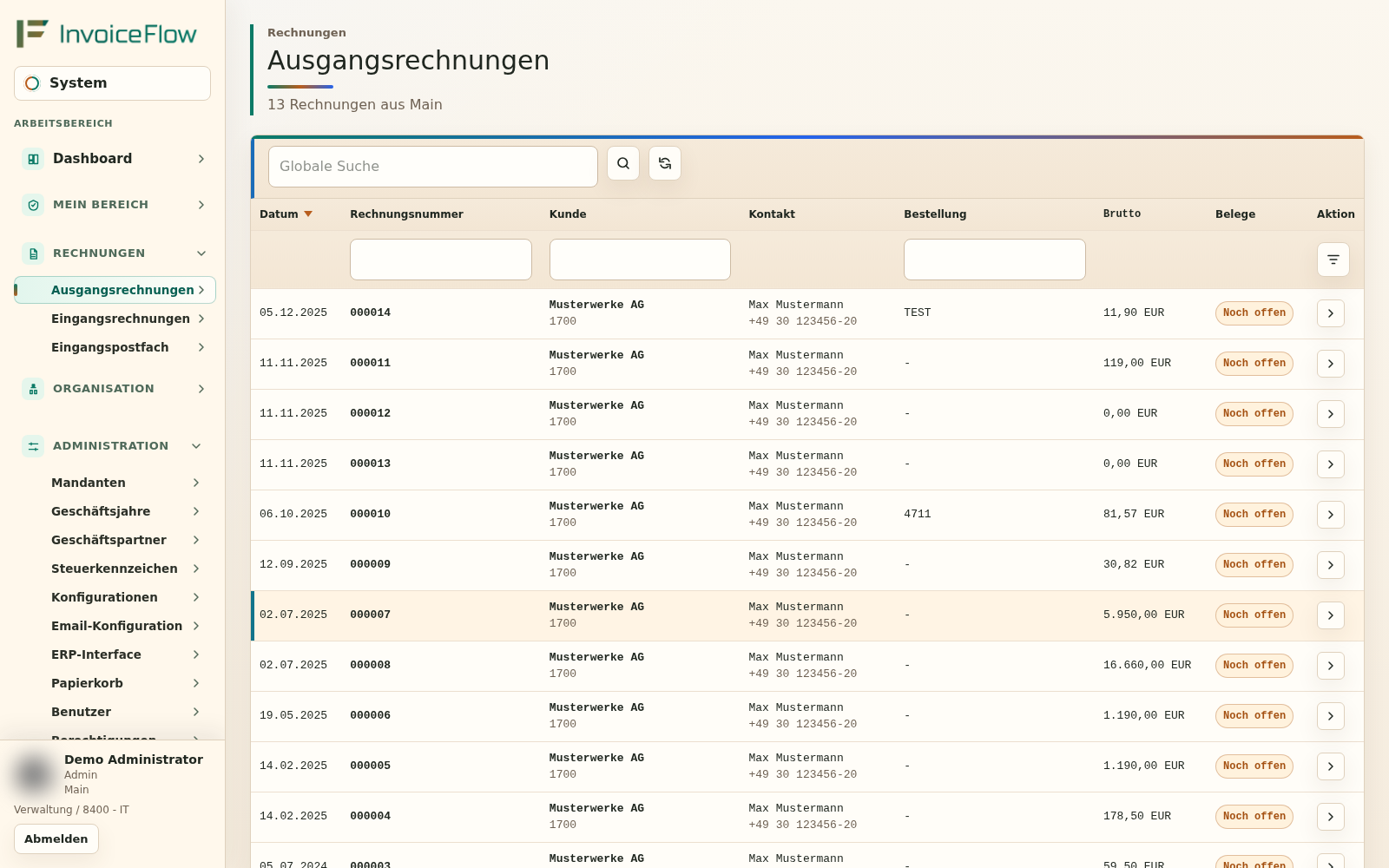Click the chevron next to Eingangsrechnungen
Viewport: 1389px width, 868px height.
click(201, 319)
